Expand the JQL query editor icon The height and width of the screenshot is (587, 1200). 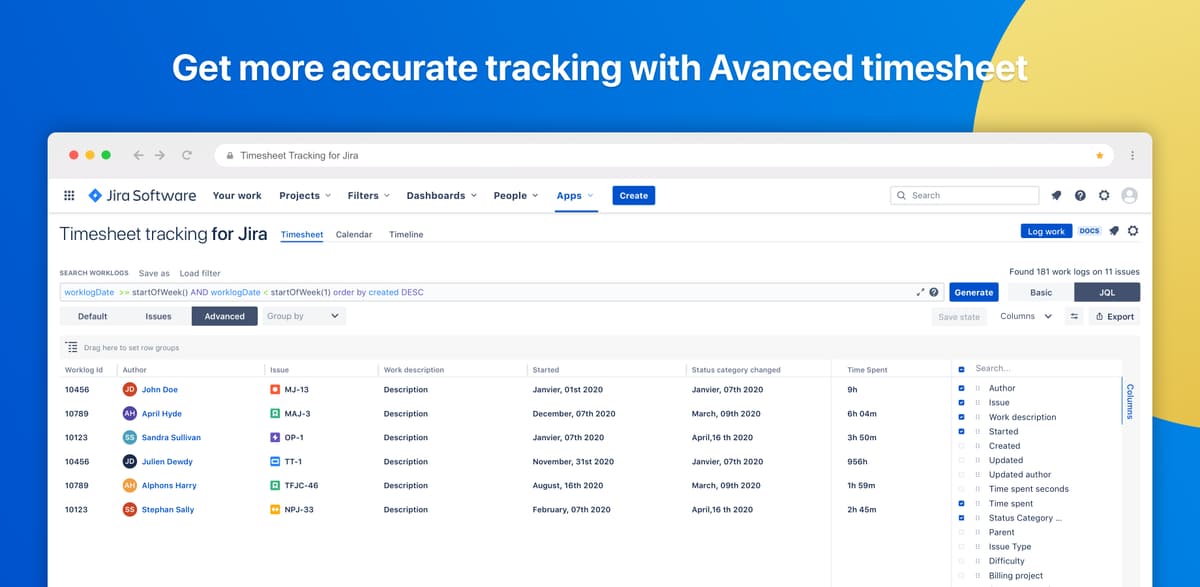click(x=920, y=292)
